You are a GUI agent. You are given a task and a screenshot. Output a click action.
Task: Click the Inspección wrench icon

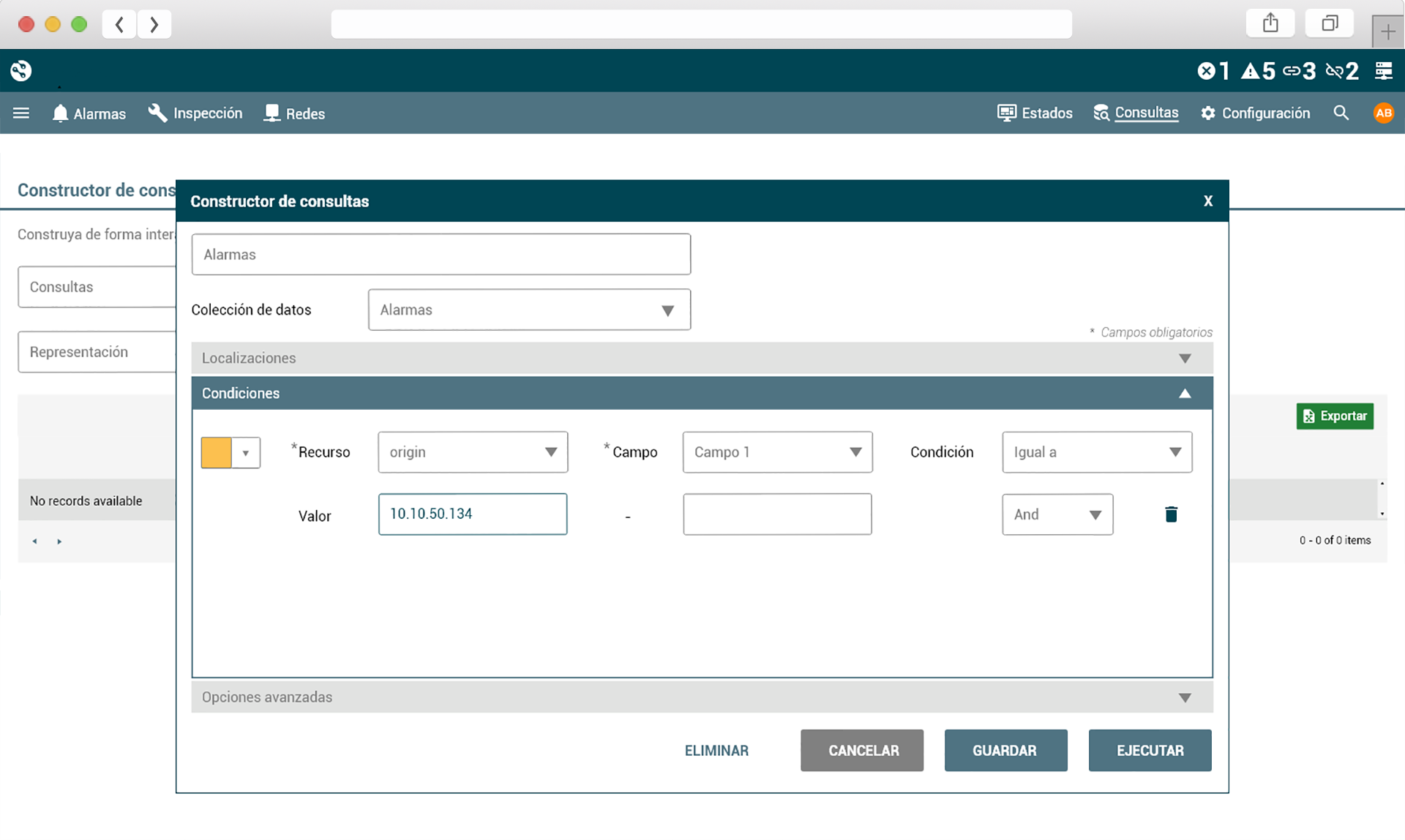point(157,113)
